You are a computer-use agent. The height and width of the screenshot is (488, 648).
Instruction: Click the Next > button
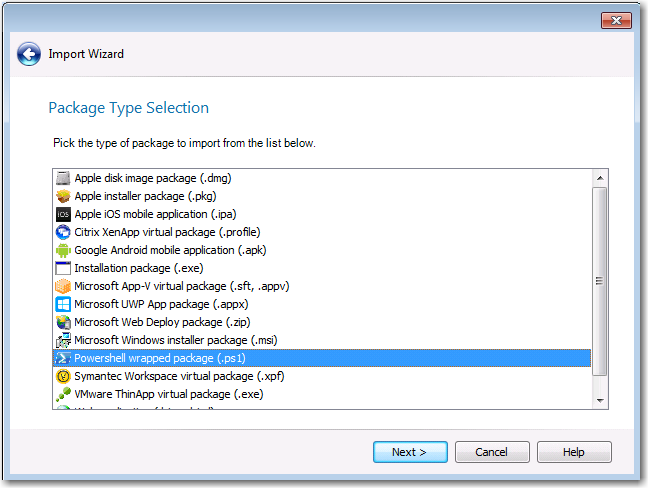(x=410, y=452)
